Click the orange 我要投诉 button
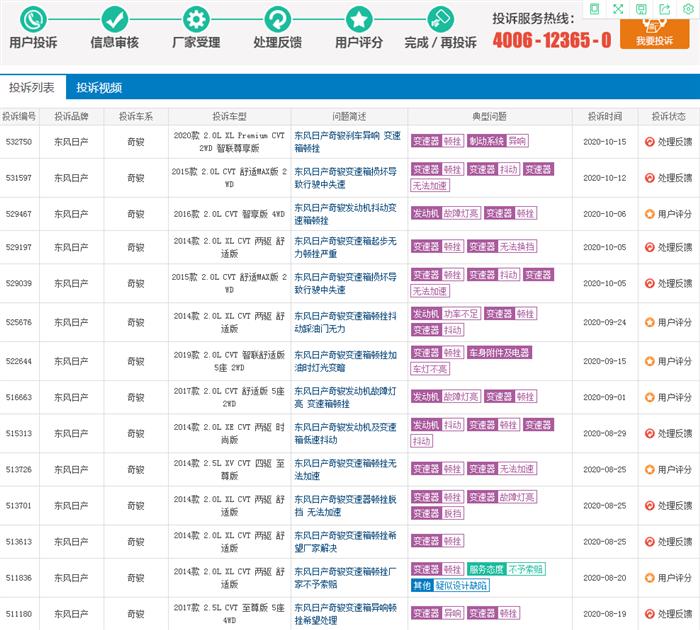The image size is (700, 630). tap(654, 32)
